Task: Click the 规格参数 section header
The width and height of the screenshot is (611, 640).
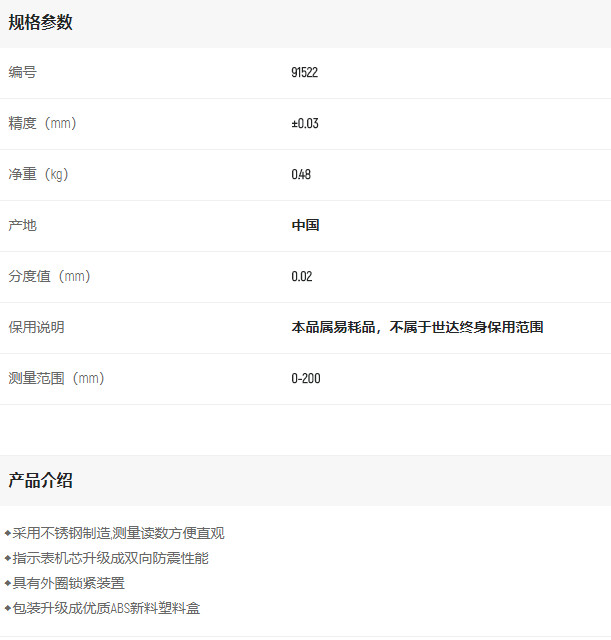Action: [41, 22]
